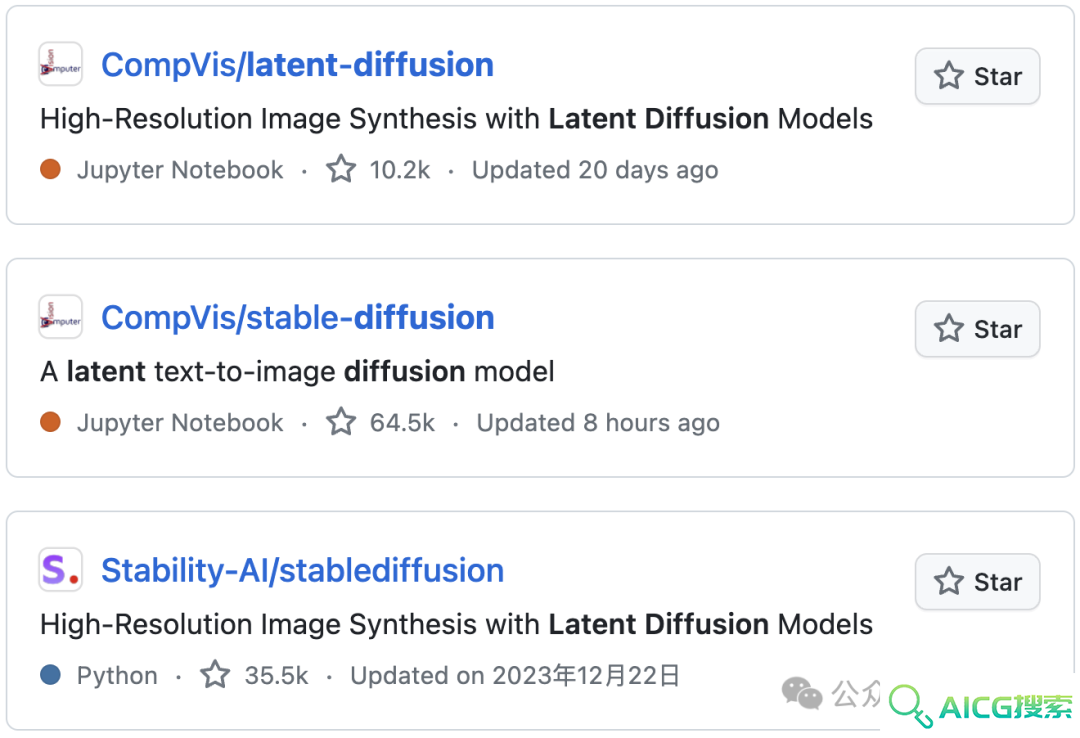The height and width of the screenshot is (738, 1080).
Task: Star the CompVis/latent-diffusion repository
Action: tap(977, 76)
